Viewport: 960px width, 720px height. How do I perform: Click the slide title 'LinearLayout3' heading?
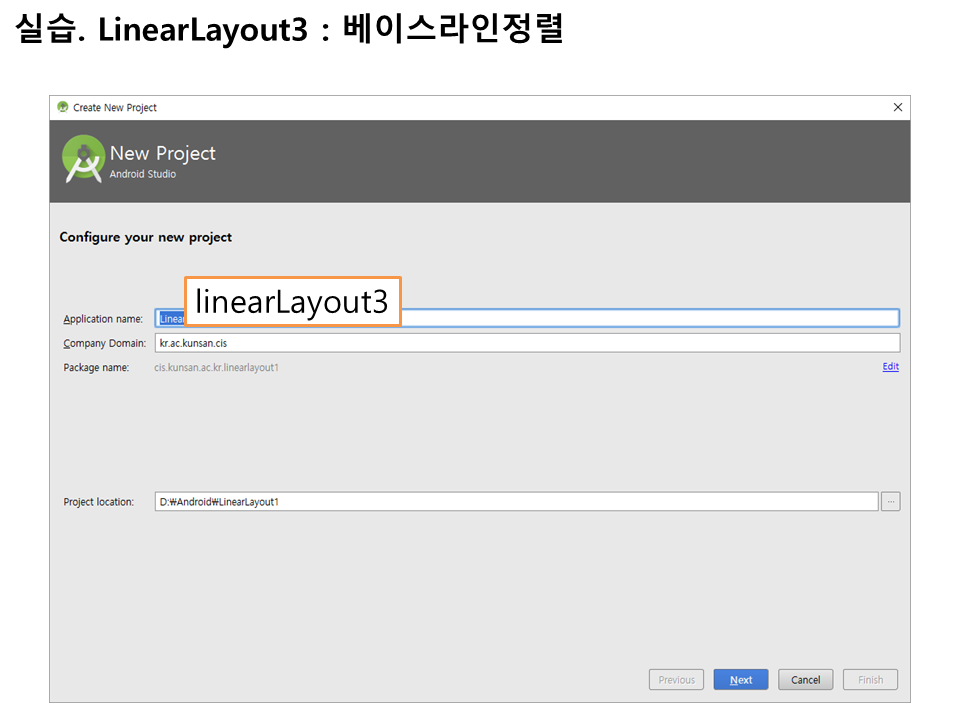tap(203, 30)
